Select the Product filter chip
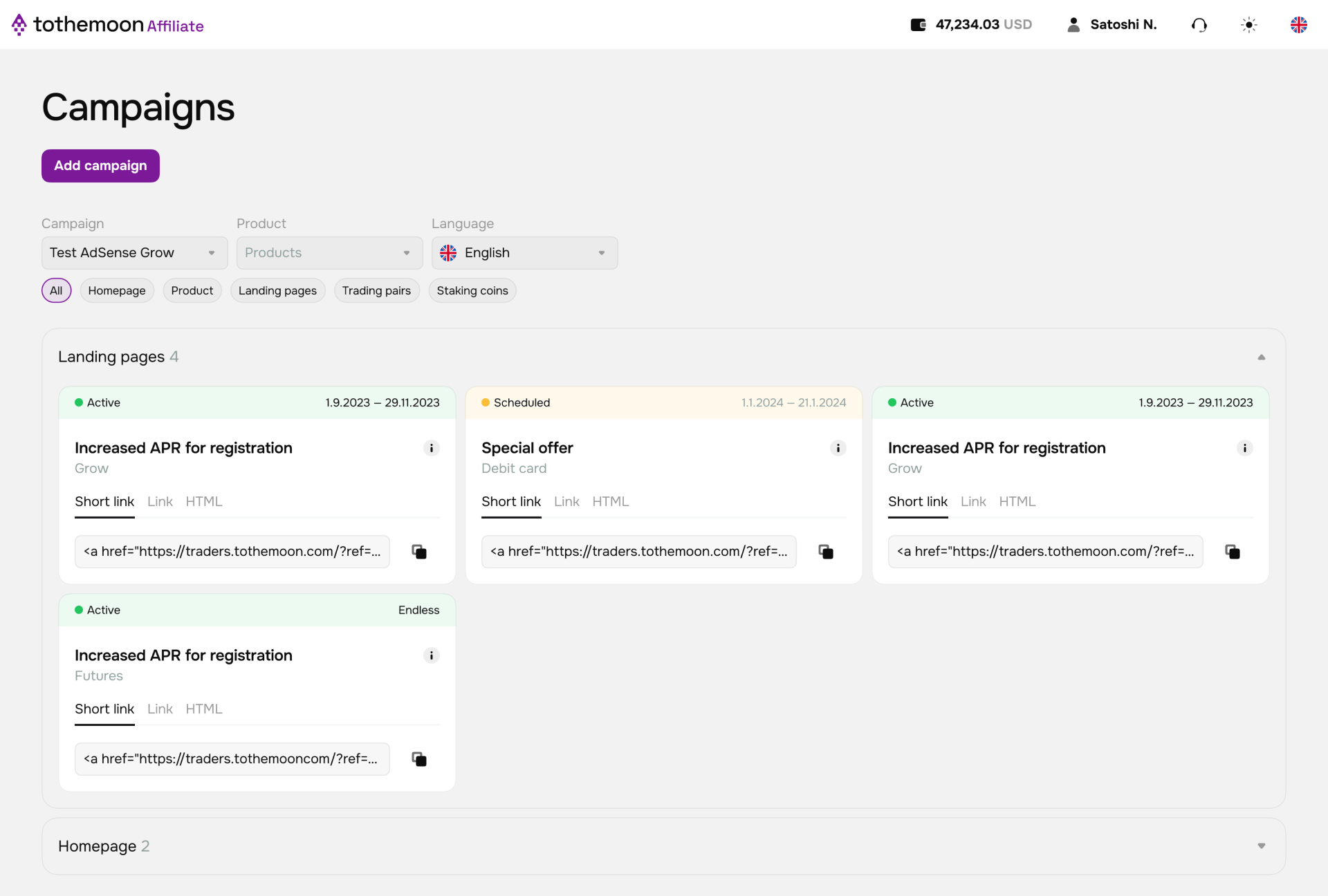 point(192,290)
